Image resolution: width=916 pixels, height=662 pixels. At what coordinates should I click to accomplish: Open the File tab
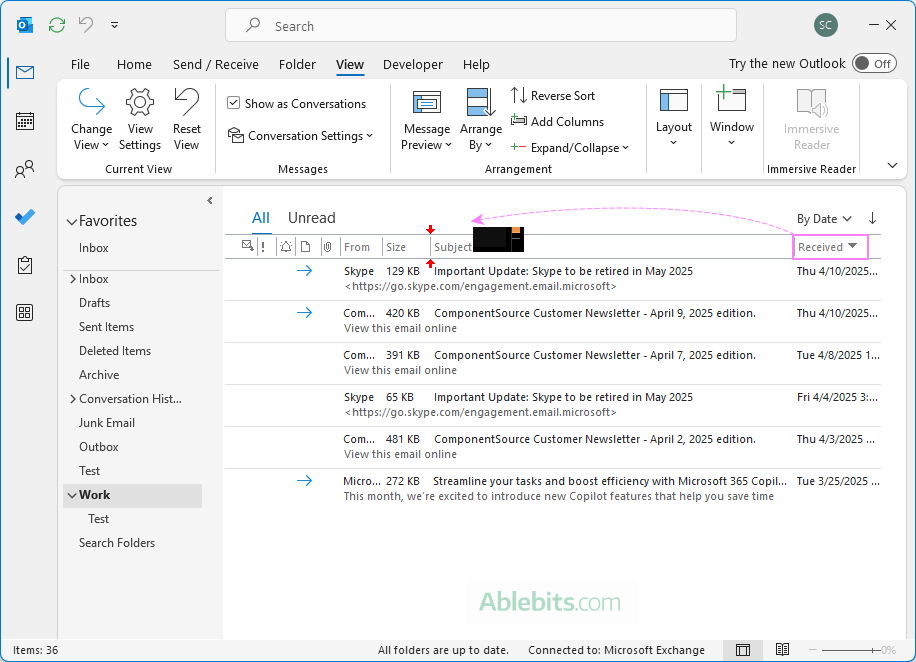80,64
